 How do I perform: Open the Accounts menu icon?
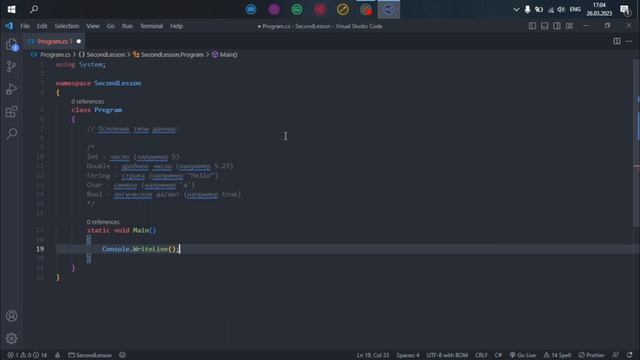pyautogui.click(x=11, y=316)
